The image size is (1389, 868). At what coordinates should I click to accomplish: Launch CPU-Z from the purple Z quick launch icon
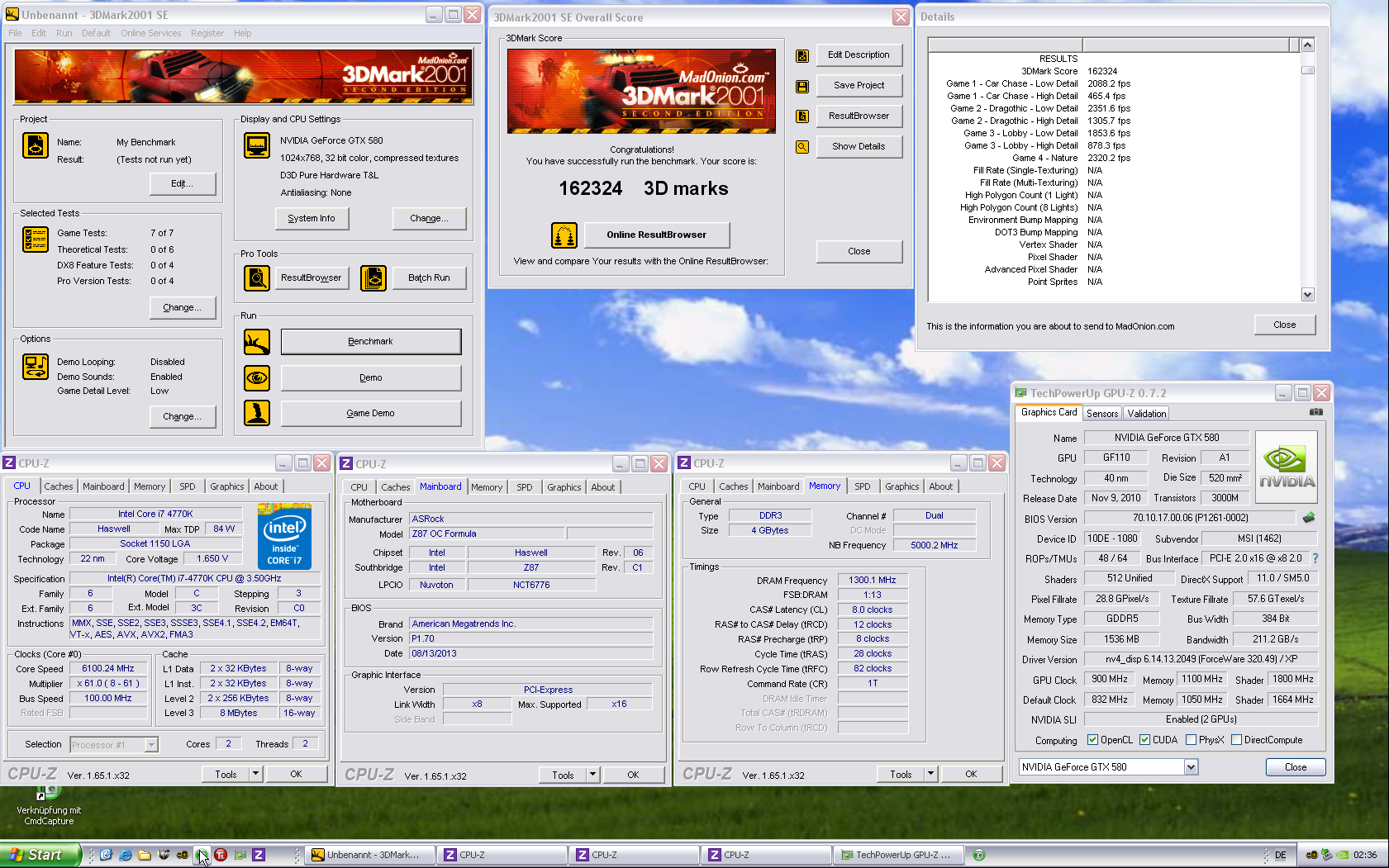(x=259, y=855)
